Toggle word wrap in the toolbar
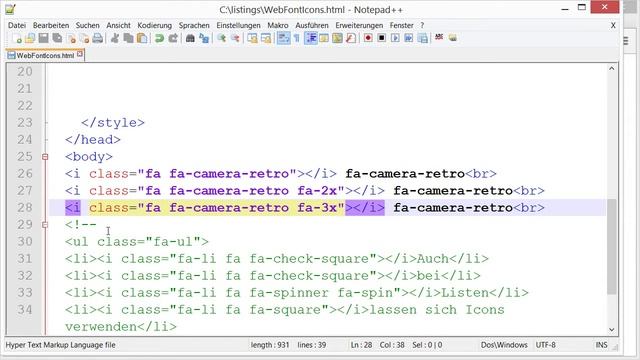640x360 pixels. click(x=283, y=38)
